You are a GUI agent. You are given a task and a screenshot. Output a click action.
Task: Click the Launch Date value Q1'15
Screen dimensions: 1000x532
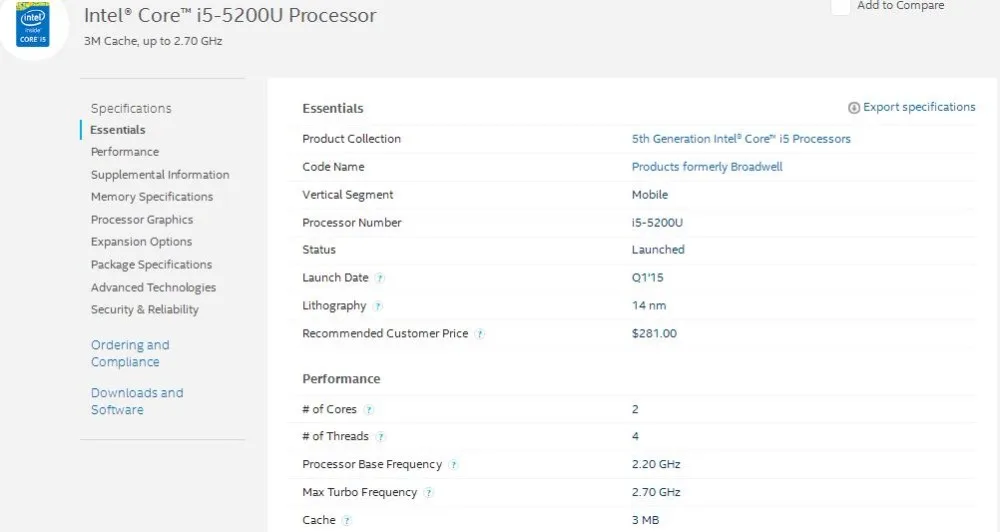coord(647,277)
